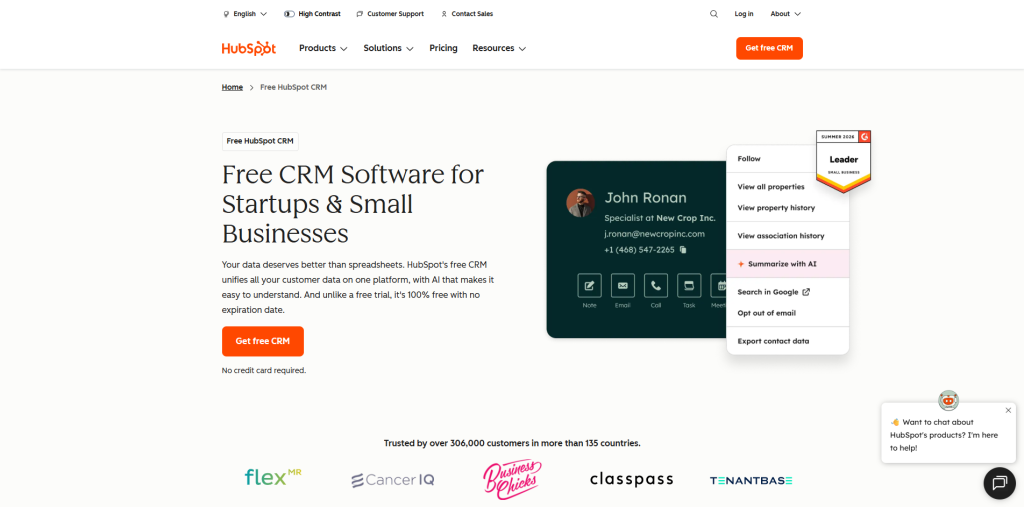Toggle the High Contrast switch

[289, 14]
